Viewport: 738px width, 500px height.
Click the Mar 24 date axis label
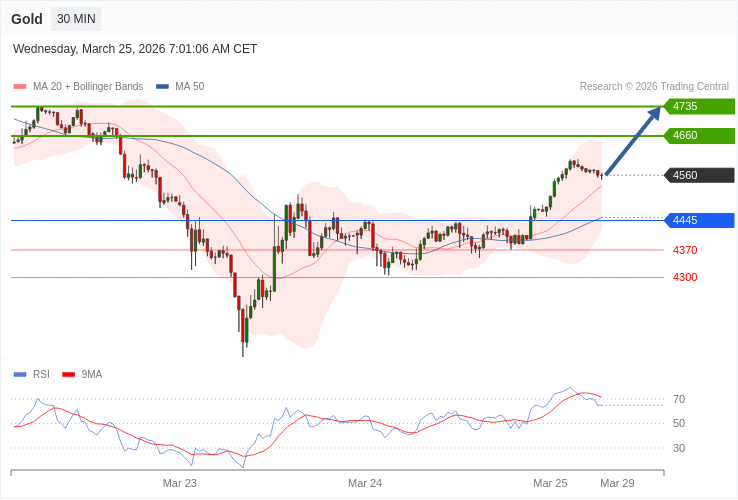click(365, 483)
